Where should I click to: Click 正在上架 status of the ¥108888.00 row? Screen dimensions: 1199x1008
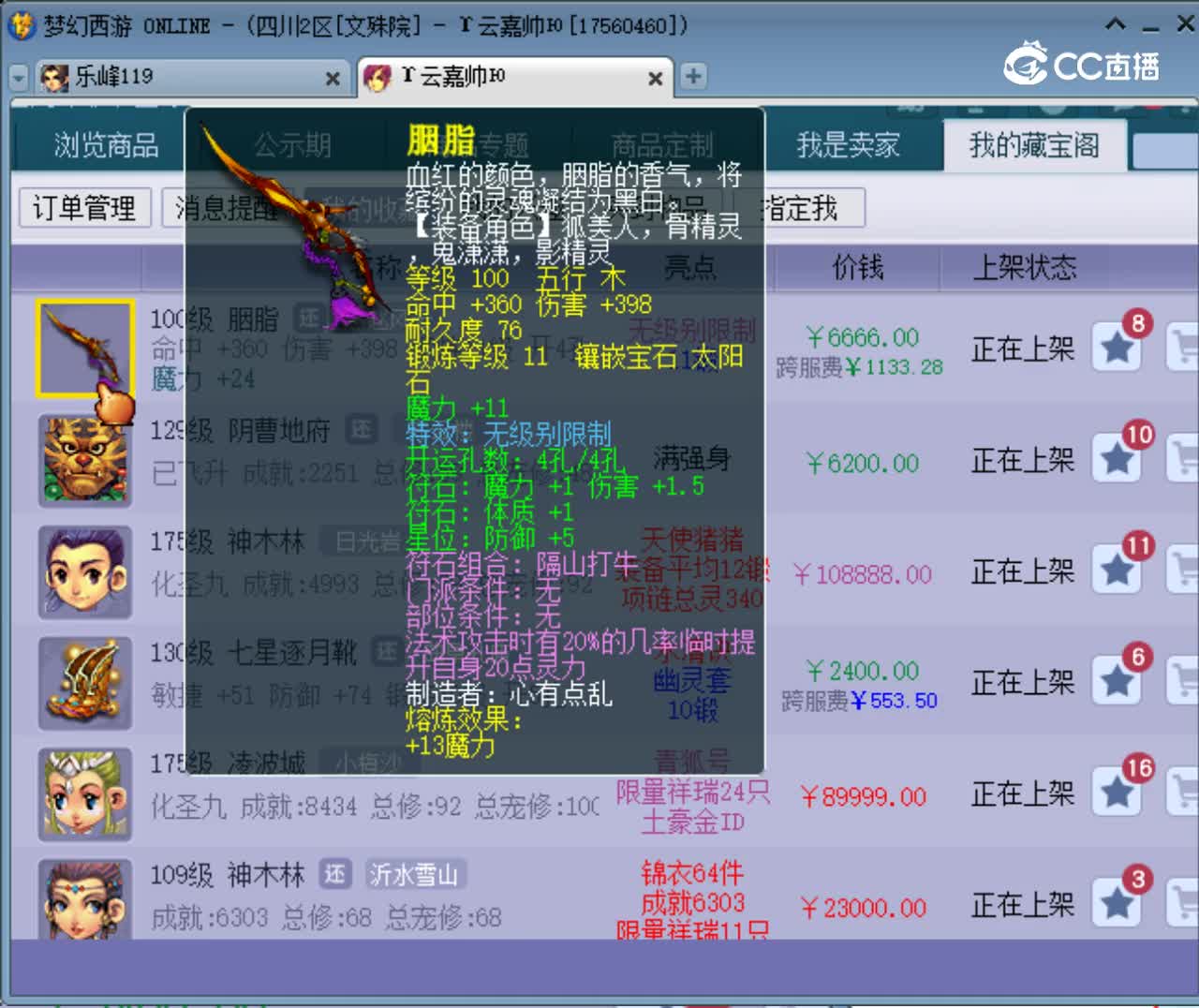(1023, 571)
